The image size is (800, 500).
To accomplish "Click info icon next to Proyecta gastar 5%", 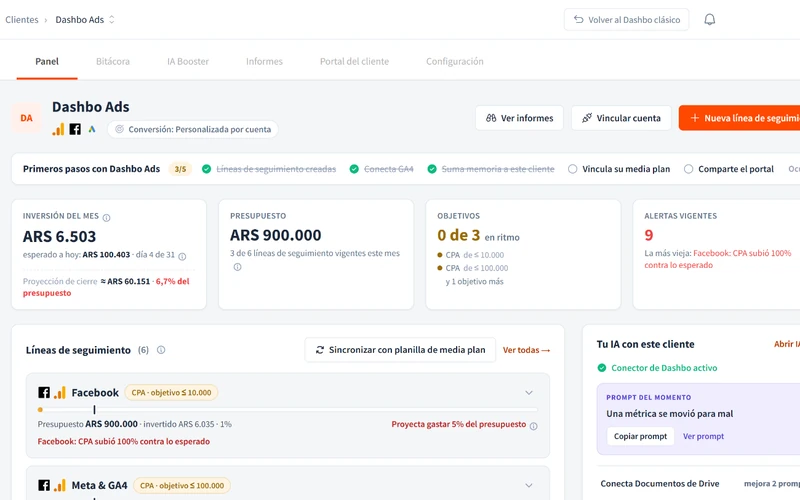I will [533, 426].
